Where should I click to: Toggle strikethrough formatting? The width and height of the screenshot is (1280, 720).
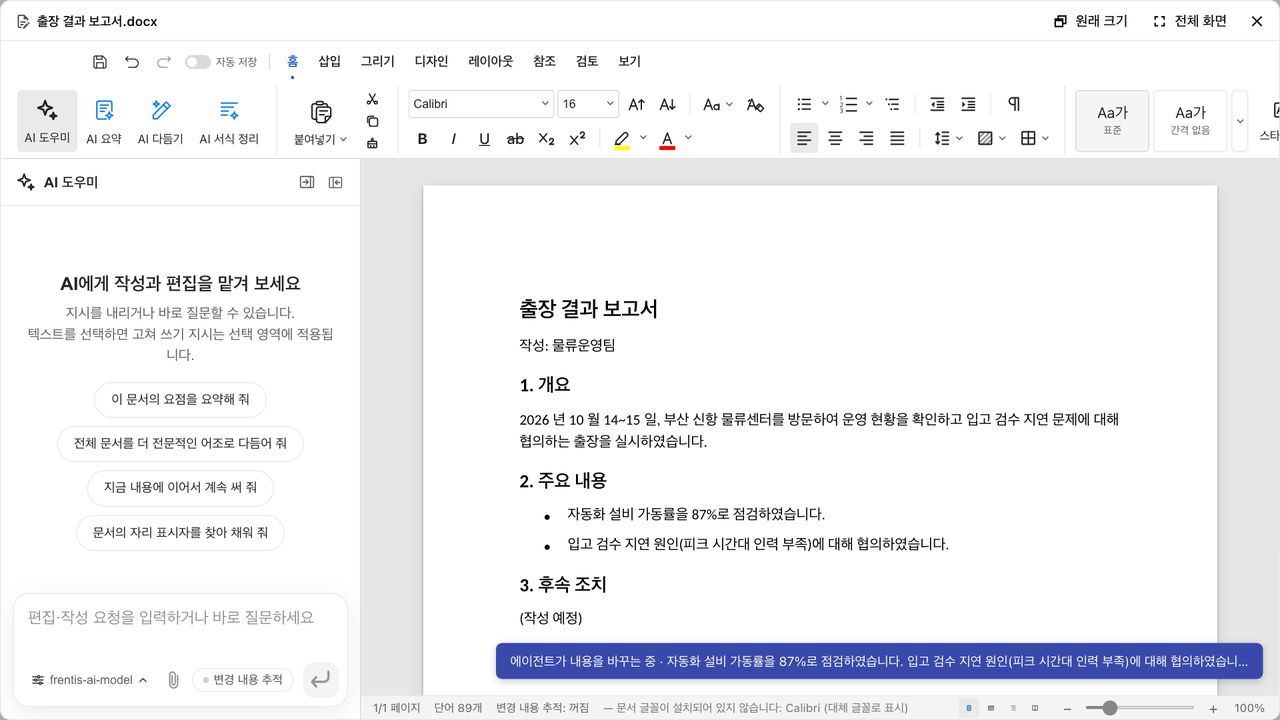(516, 139)
